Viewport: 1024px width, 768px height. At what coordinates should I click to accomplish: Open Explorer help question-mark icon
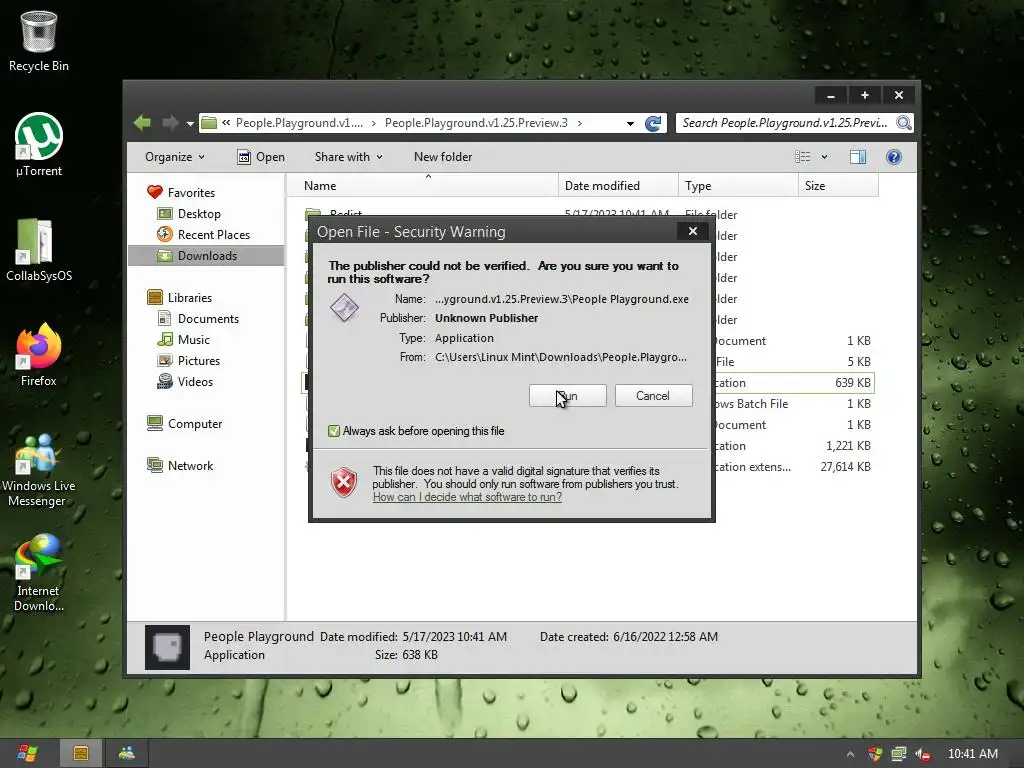(894, 157)
